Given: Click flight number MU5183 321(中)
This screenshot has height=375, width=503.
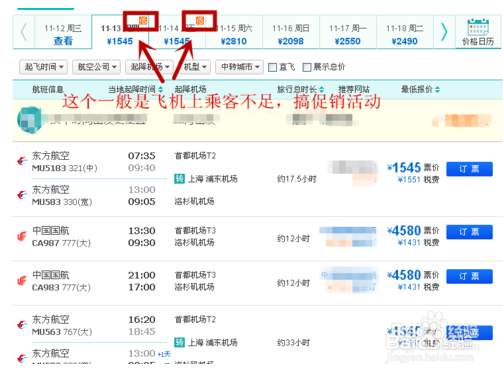Looking at the screenshot, I should [x=65, y=168].
